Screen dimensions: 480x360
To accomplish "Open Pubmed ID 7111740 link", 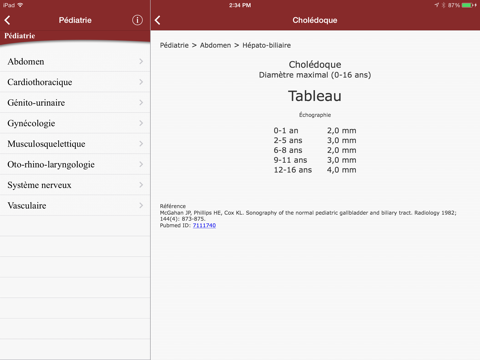I will click(204, 226).
